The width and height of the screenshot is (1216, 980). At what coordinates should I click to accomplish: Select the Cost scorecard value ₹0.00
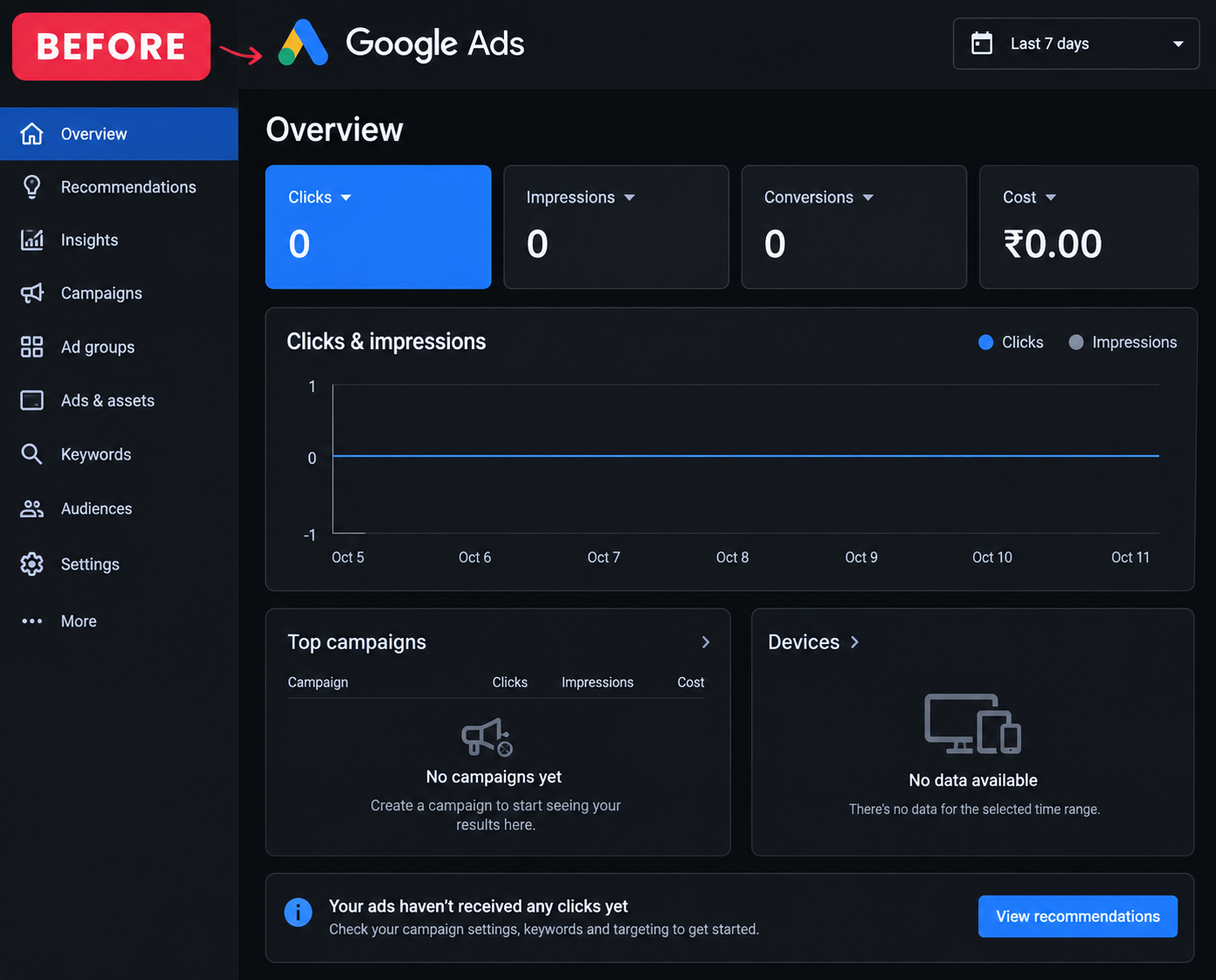coord(1052,244)
